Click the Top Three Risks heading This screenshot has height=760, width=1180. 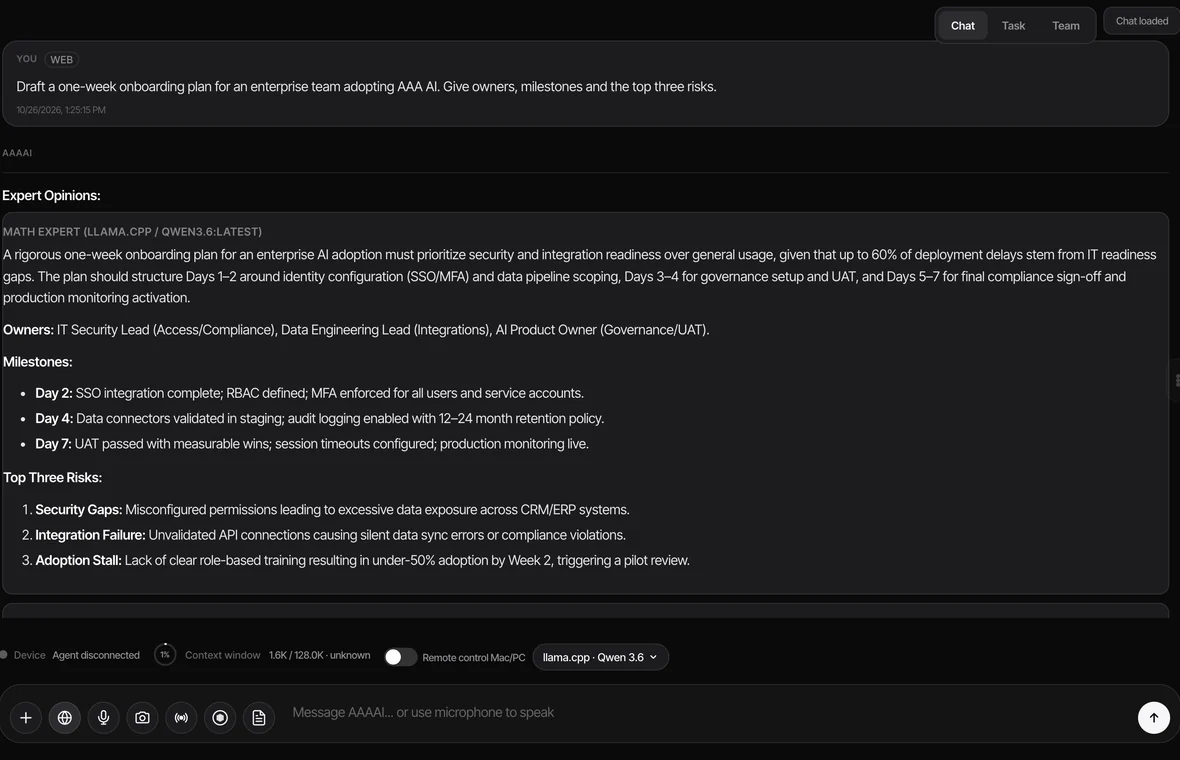(x=53, y=478)
